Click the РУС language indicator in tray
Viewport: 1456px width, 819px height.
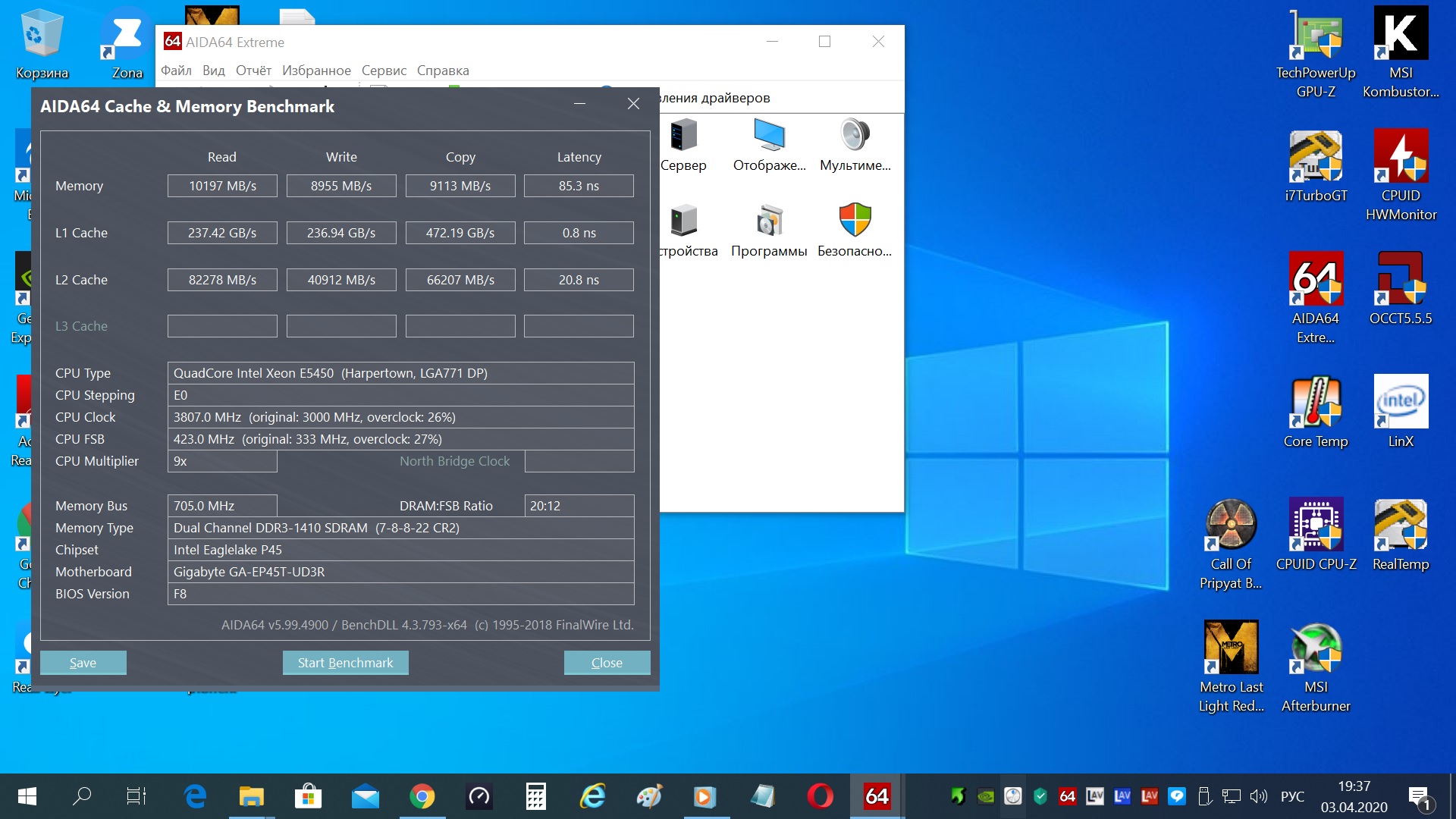(x=1292, y=796)
